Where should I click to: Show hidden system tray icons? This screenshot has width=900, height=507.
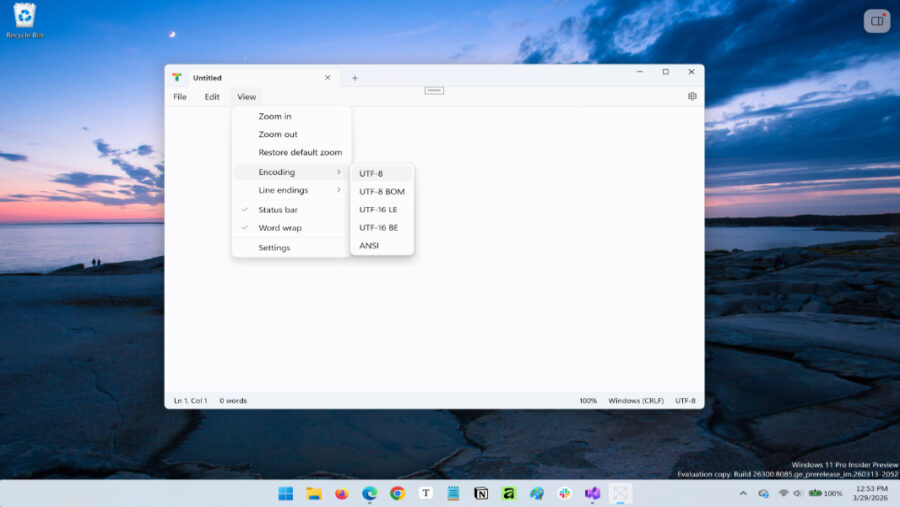tap(743, 493)
